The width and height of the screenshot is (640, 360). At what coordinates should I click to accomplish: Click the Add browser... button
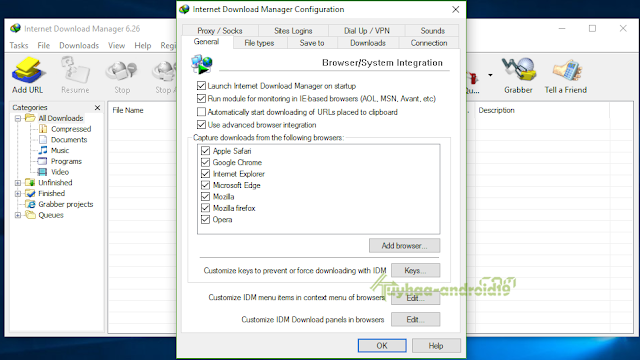click(404, 246)
